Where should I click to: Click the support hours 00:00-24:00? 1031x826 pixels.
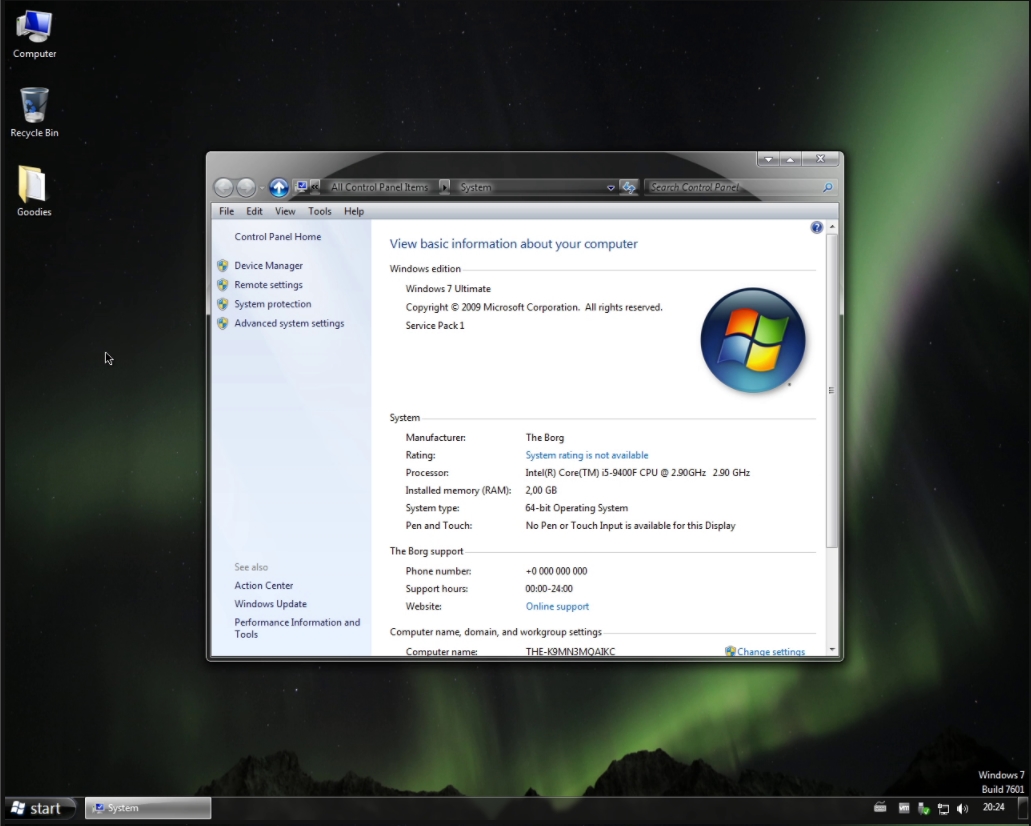pos(548,589)
